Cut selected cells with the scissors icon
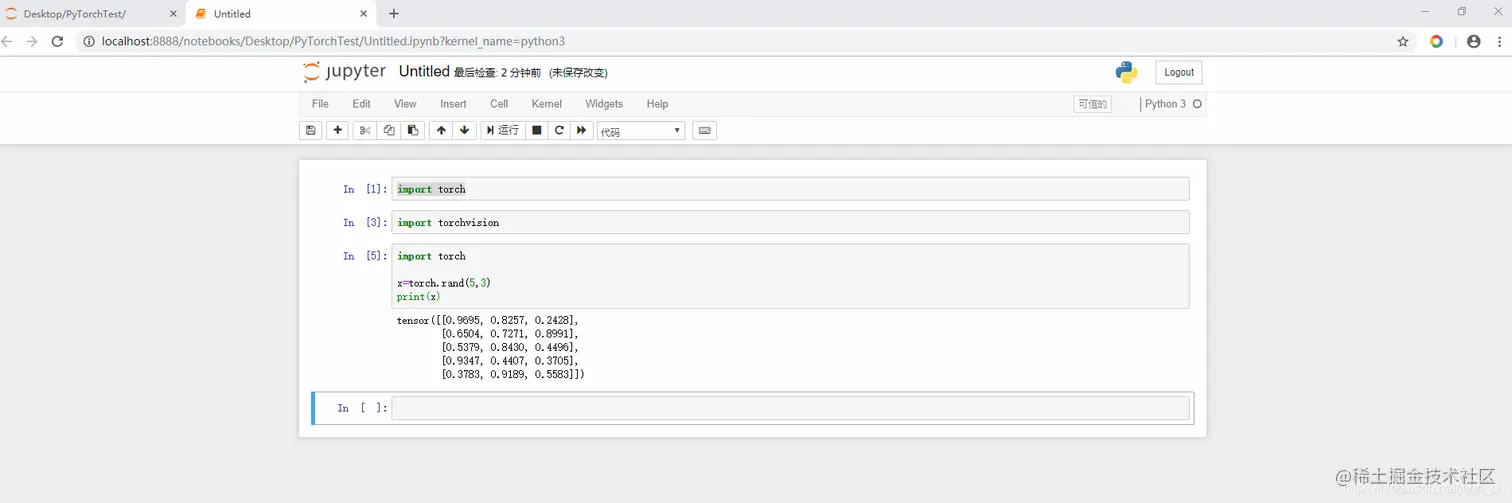 (365, 130)
